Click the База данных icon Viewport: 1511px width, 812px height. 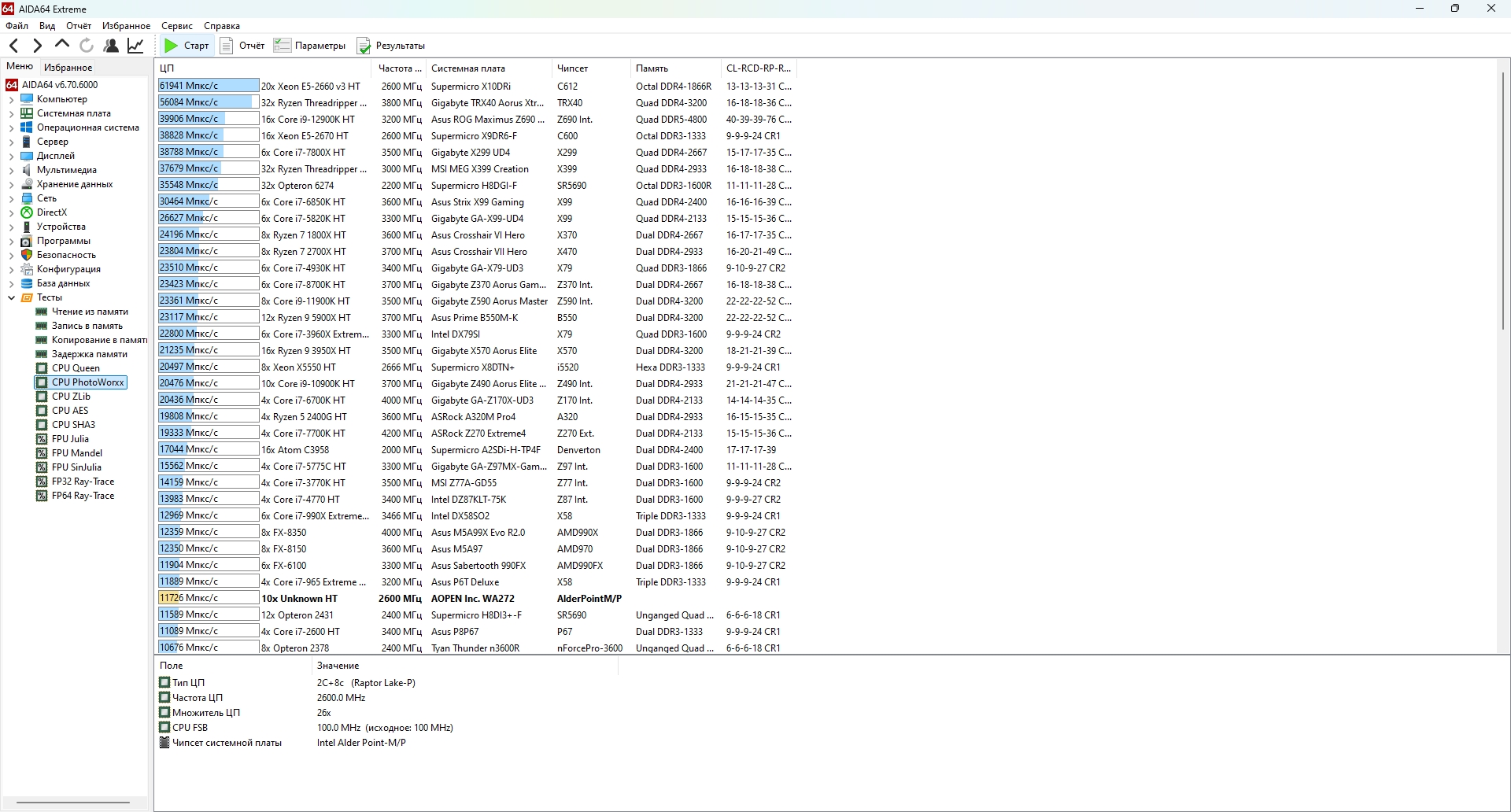pos(27,283)
